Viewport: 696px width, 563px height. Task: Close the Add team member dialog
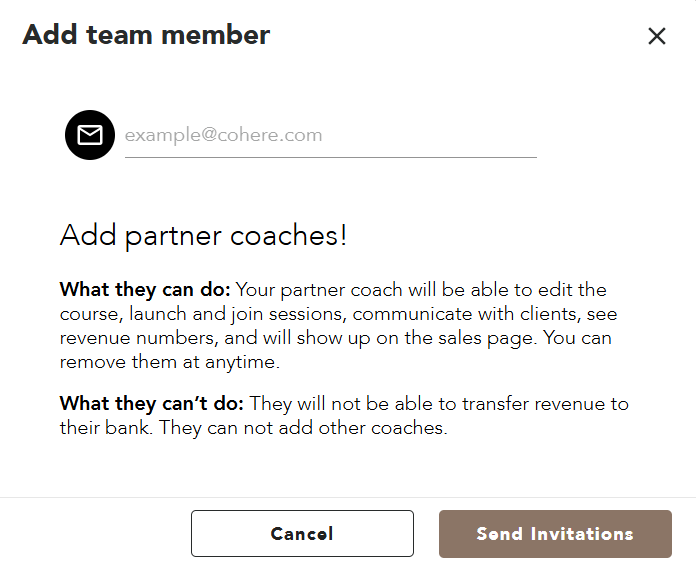pos(656,36)
